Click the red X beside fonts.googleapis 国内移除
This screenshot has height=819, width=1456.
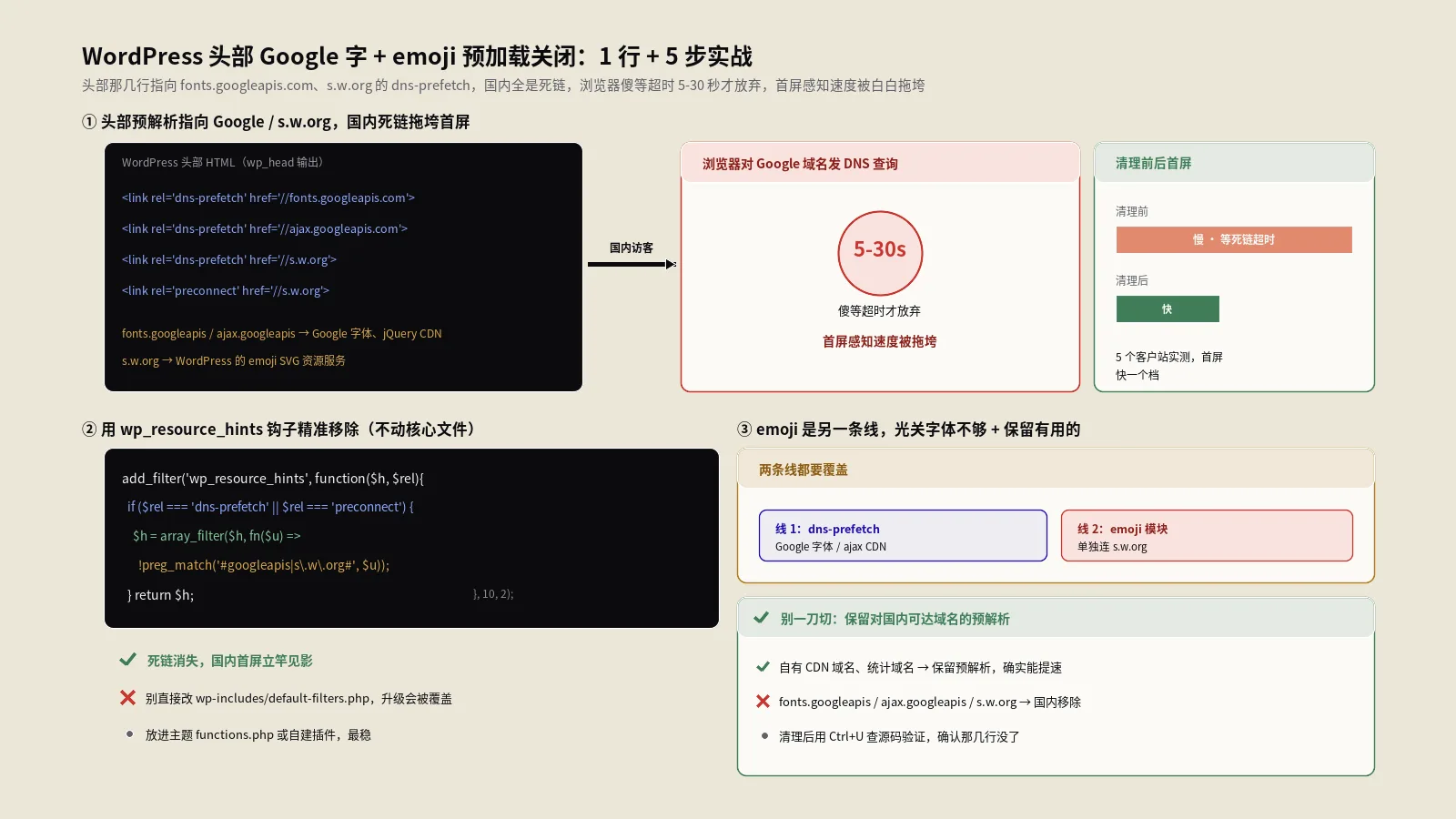(x=763, y=702)
